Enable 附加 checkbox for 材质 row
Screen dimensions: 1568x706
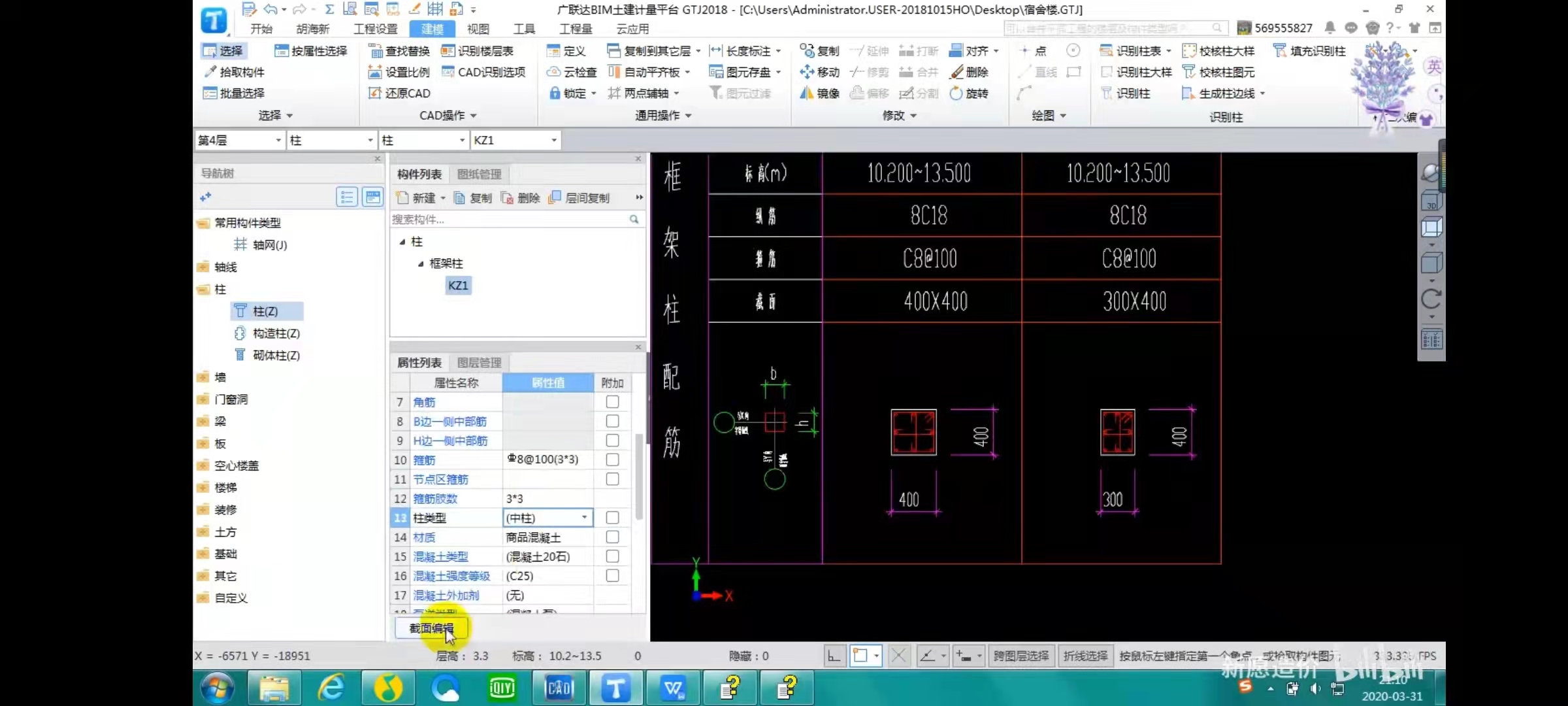612,537
